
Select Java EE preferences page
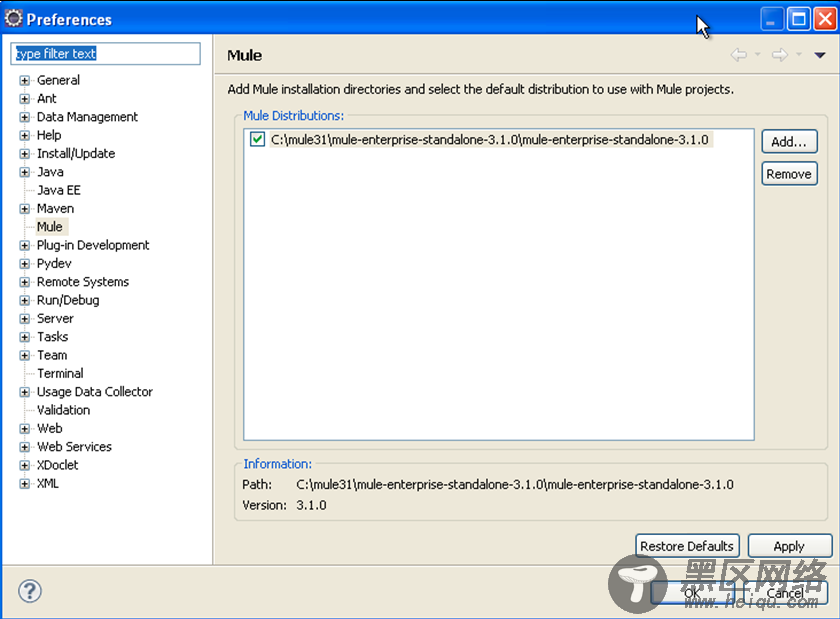[58, 190]
